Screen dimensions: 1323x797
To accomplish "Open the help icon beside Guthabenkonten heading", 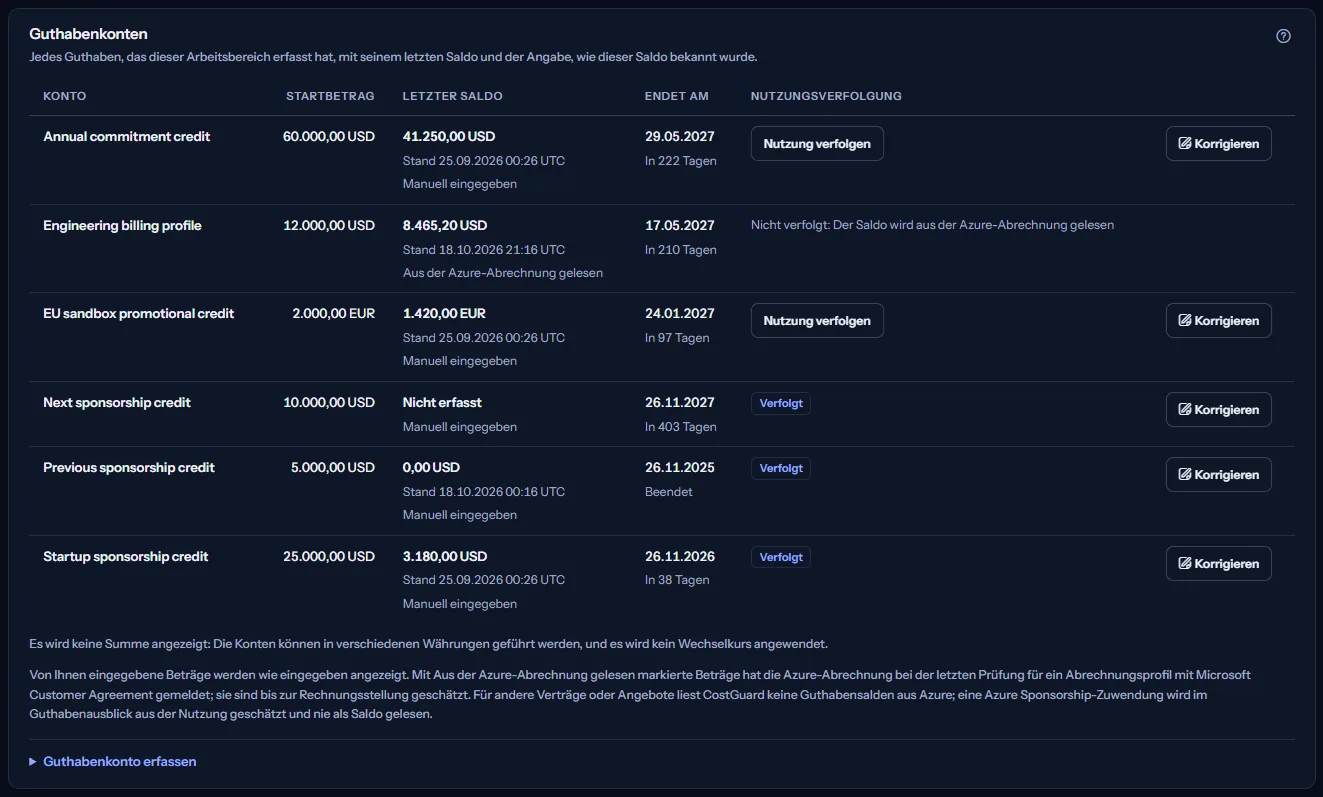I will pos(1283,36).
